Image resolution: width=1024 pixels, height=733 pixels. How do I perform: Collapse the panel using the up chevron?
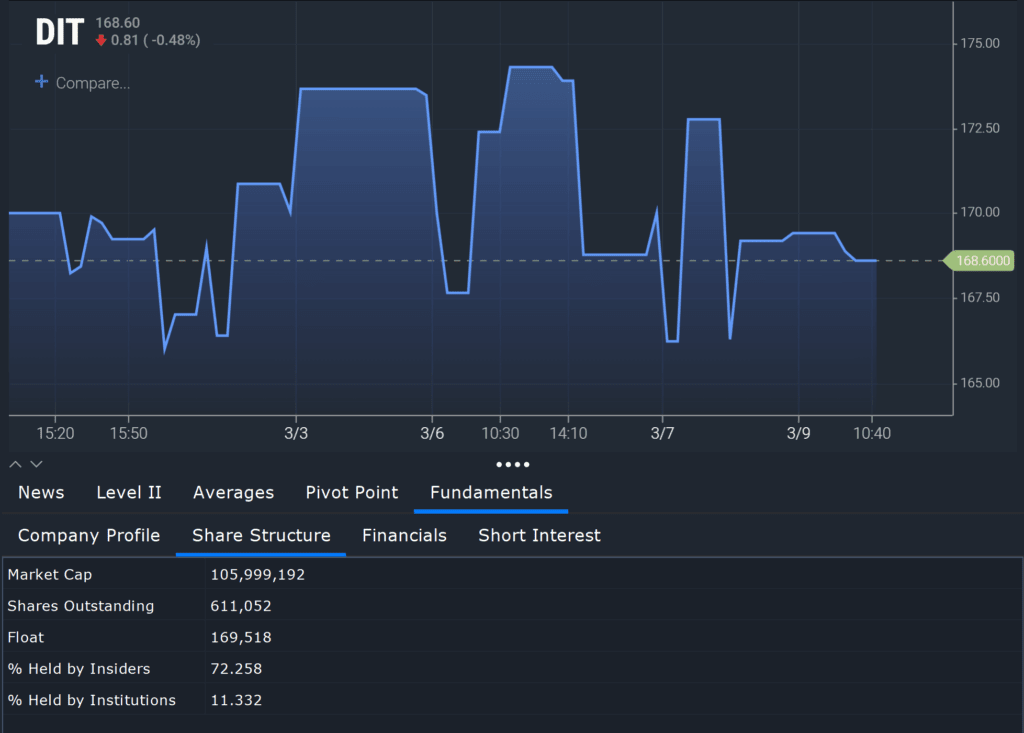pos(14,464)
